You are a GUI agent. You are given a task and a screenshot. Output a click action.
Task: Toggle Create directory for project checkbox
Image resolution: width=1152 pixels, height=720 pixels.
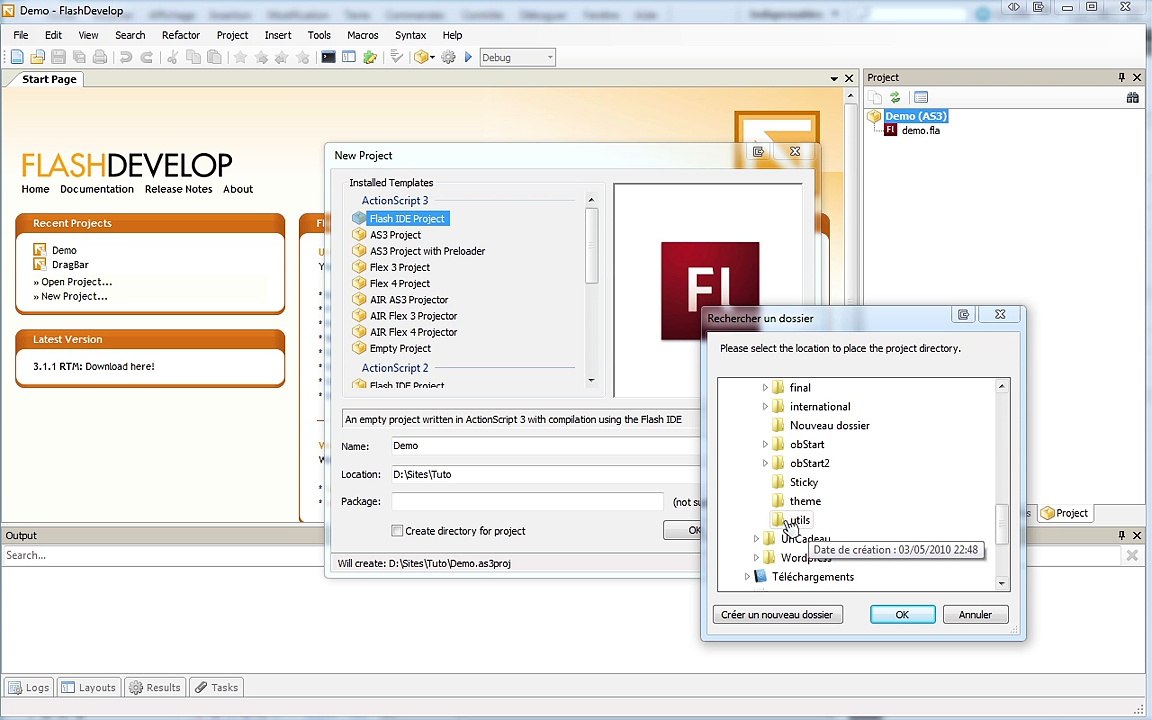397,530
